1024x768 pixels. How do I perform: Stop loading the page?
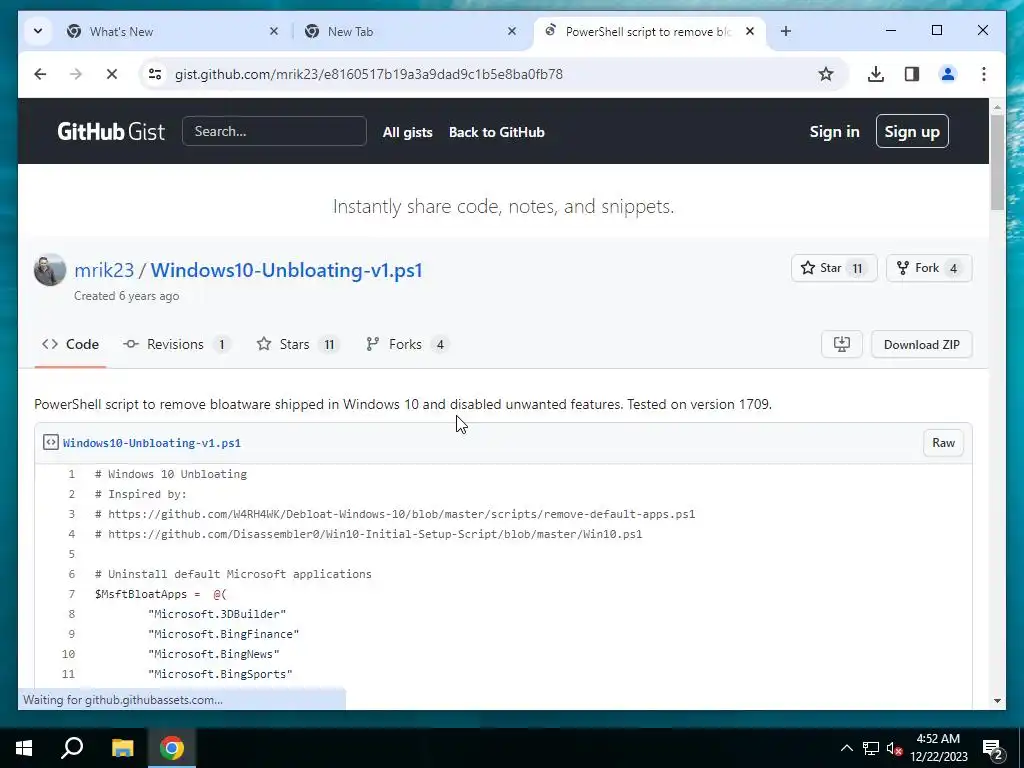tap(112, 74)
